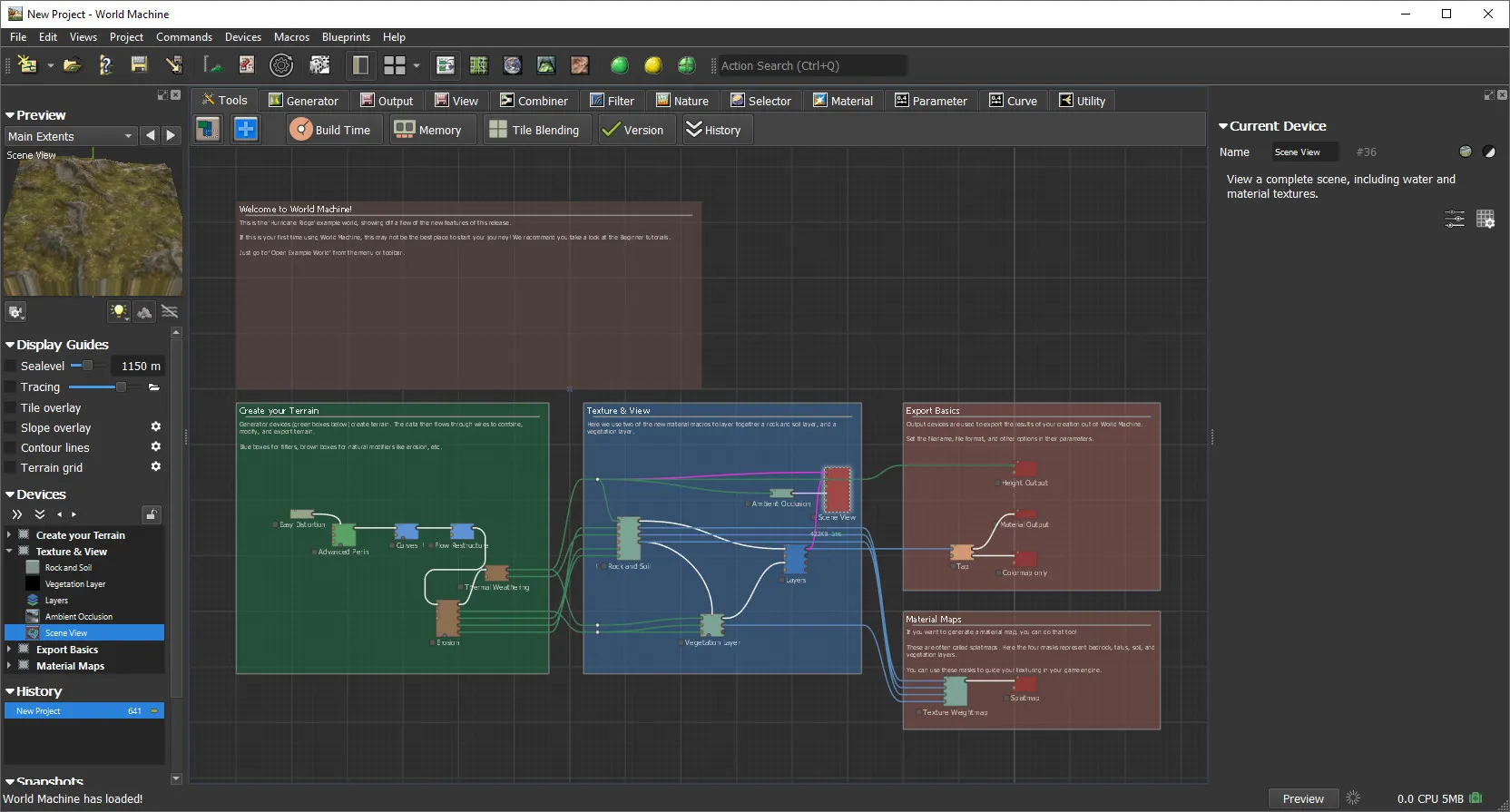Open a world file using the folder icon
This screenshot has height=812, width=1510.
(x=73, y=65)
